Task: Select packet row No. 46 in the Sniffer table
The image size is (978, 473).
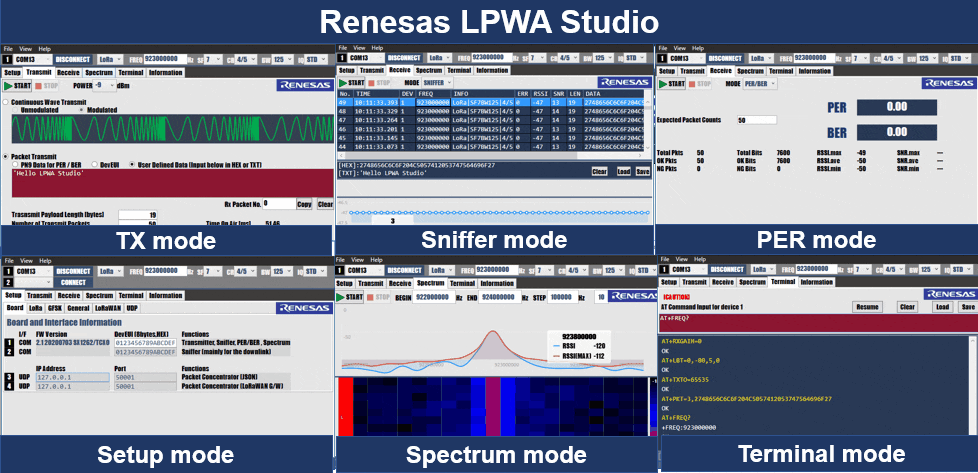Action: (x=490, y=129)
